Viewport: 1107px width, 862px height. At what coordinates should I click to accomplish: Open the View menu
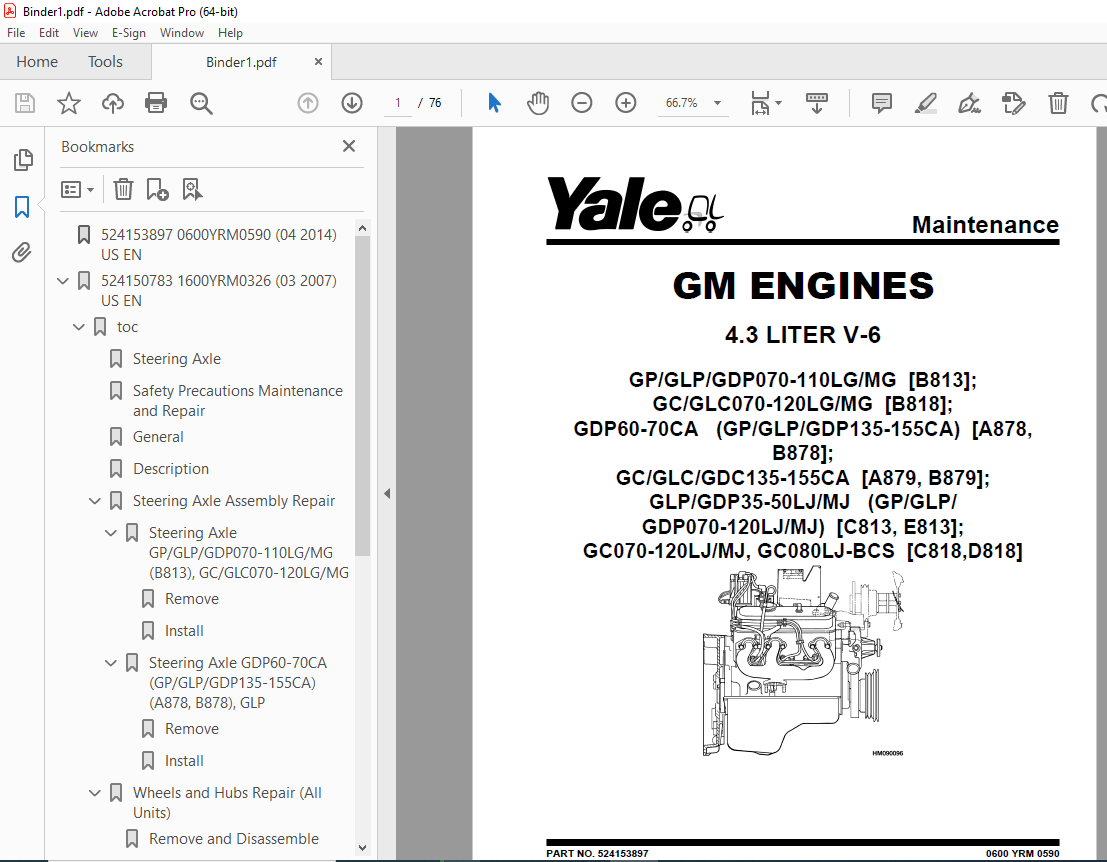pyautogui.click(x=85, y=32)
